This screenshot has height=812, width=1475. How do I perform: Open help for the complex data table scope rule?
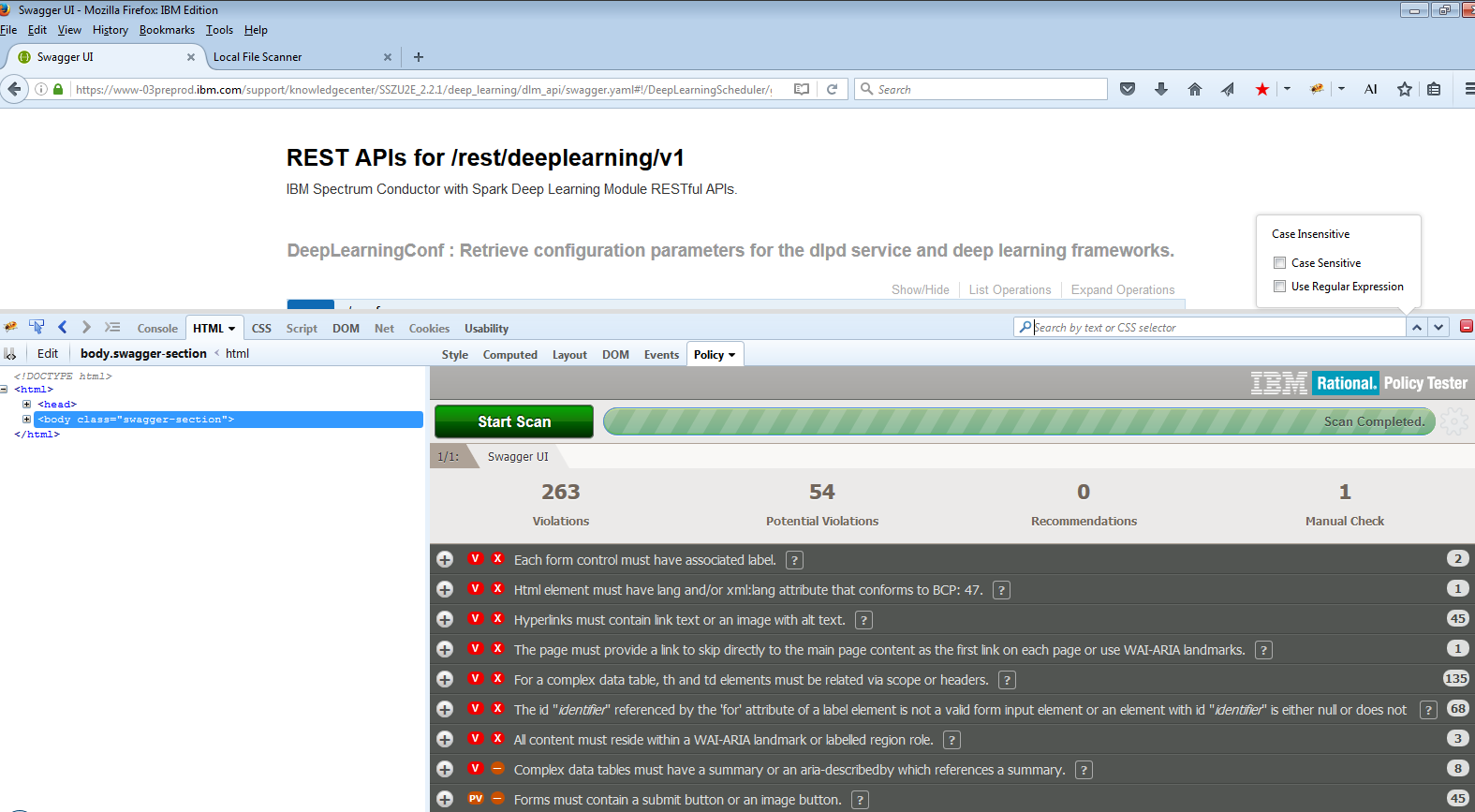pos(1007,680)
